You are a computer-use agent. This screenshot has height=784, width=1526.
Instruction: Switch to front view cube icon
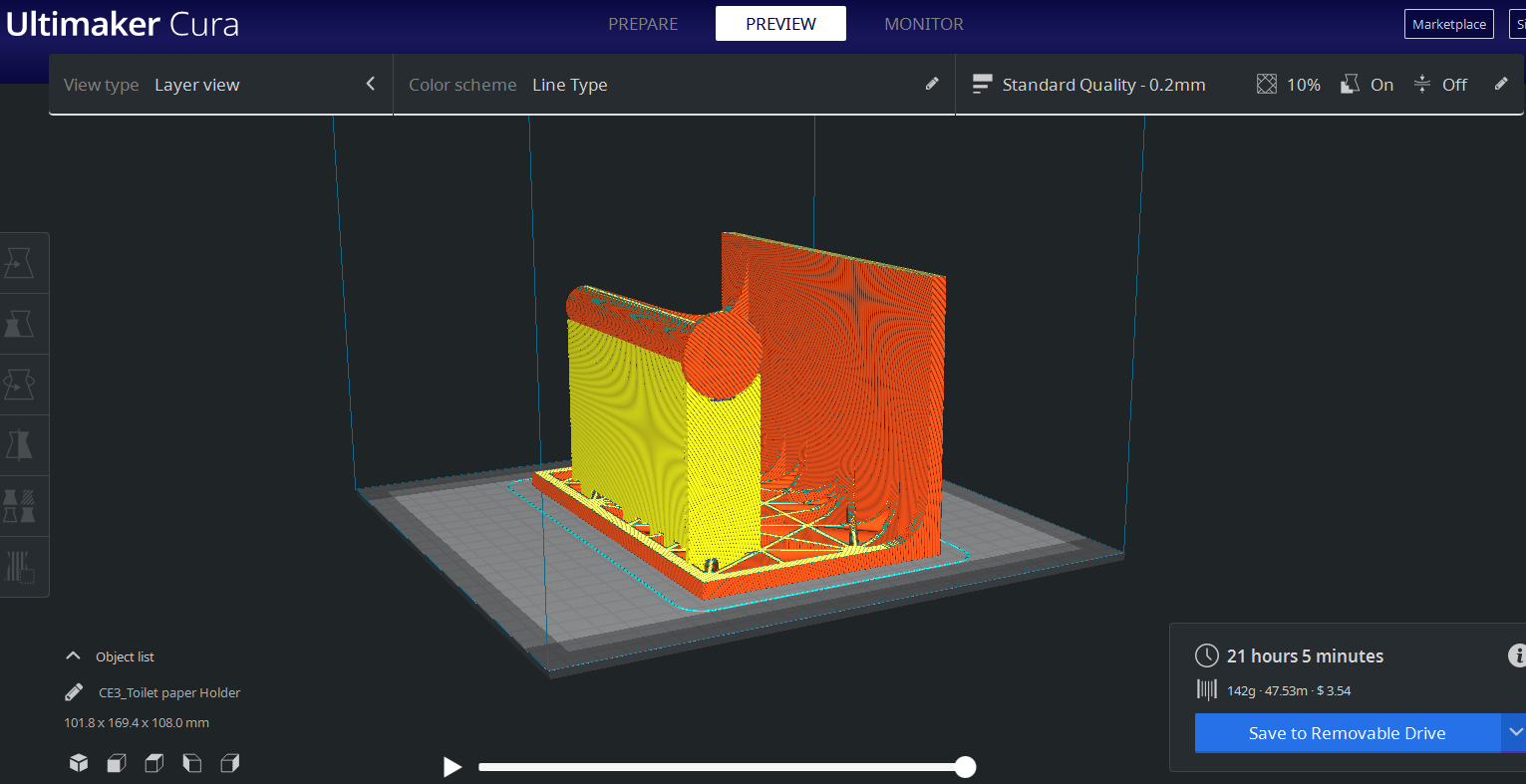[117, 763]
